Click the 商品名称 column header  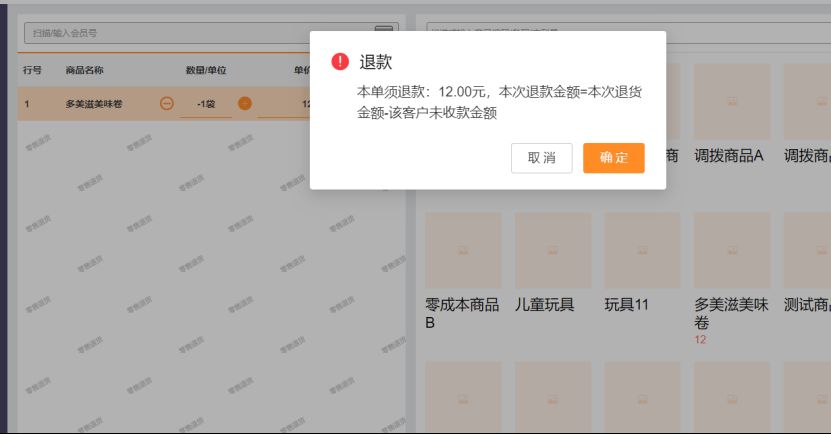click(x=84, y=71)
